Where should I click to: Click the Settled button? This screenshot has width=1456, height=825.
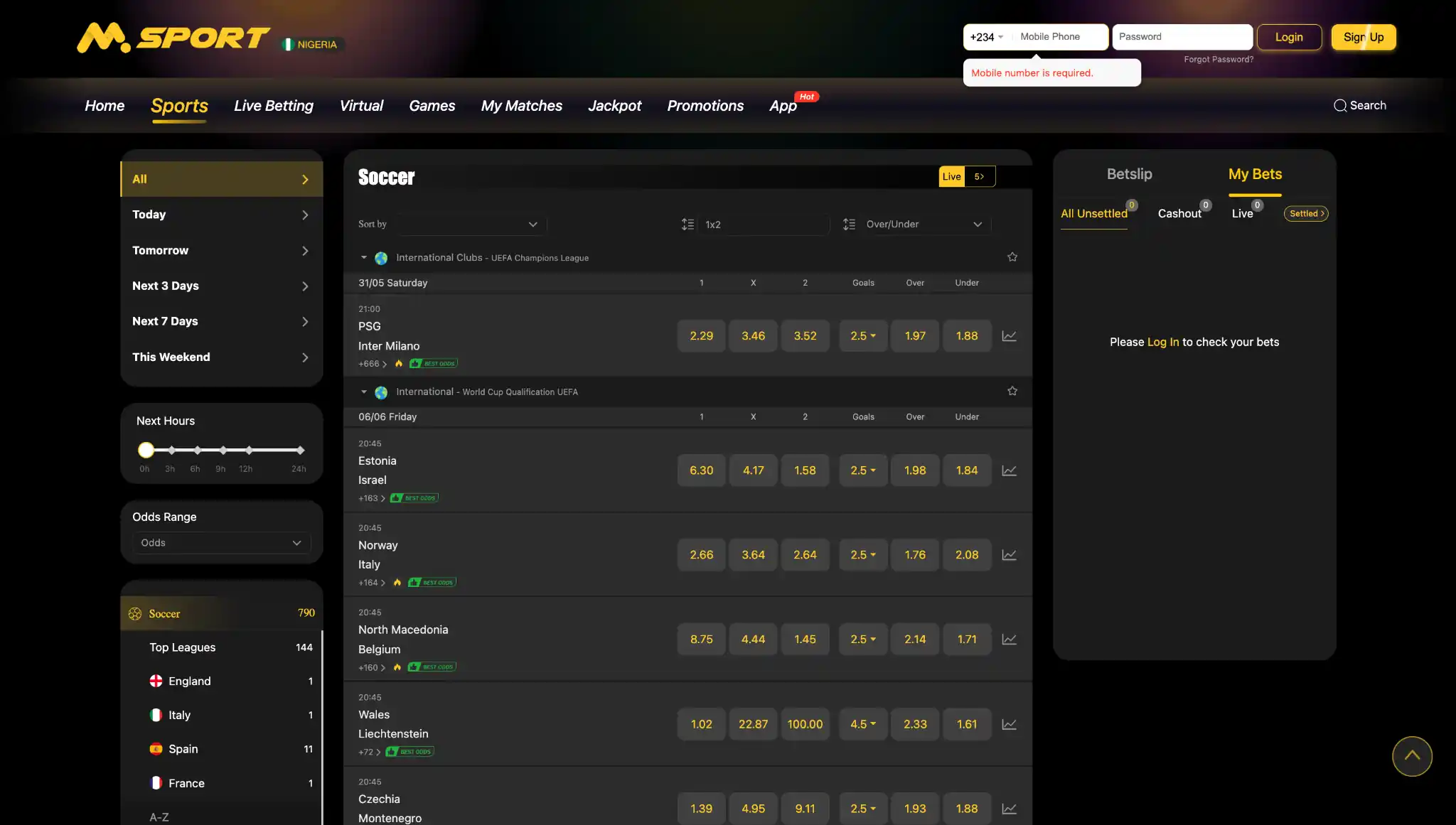click(x=1306, y=214)
